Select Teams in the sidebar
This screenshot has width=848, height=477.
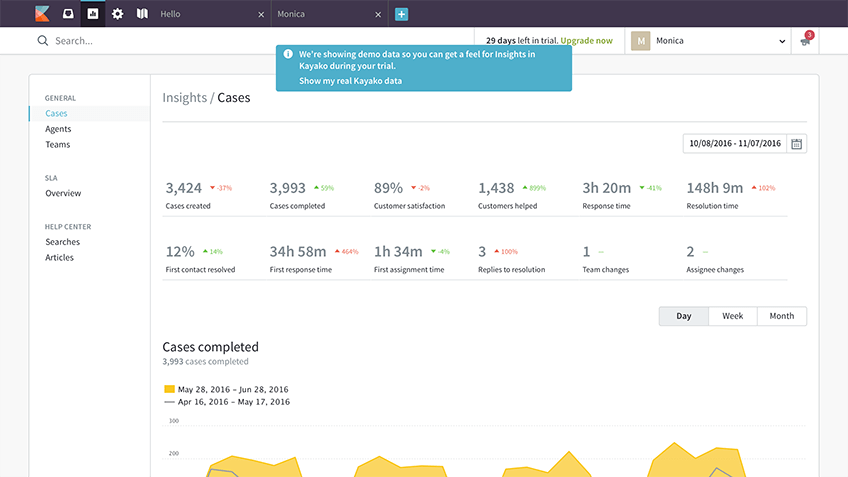(57, 144)
